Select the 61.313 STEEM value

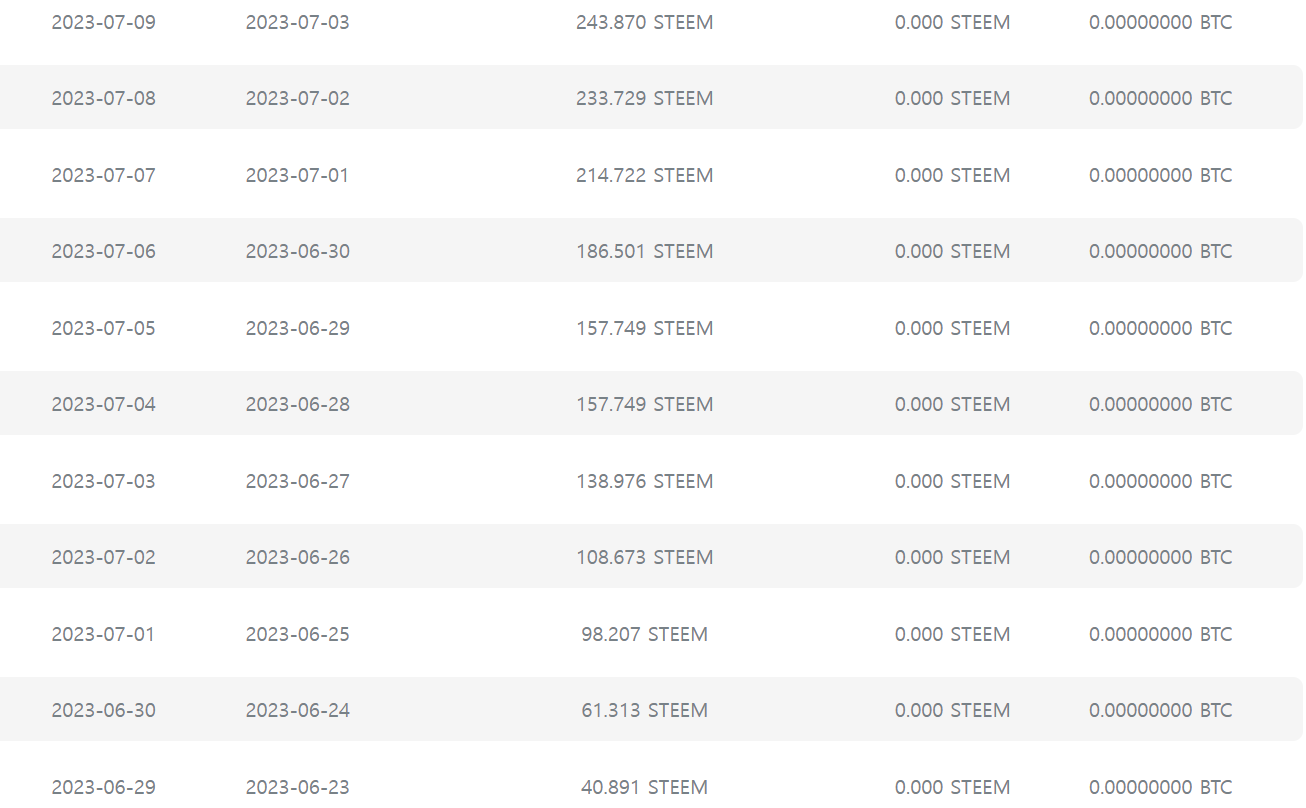(645, 710)
